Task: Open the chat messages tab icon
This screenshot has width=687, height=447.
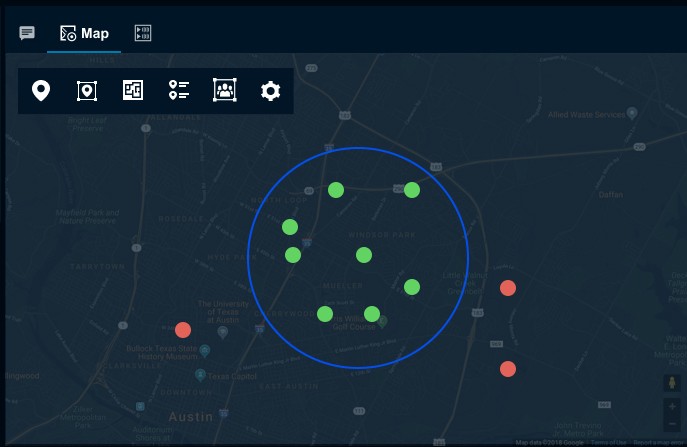Action: click(27, 32)
